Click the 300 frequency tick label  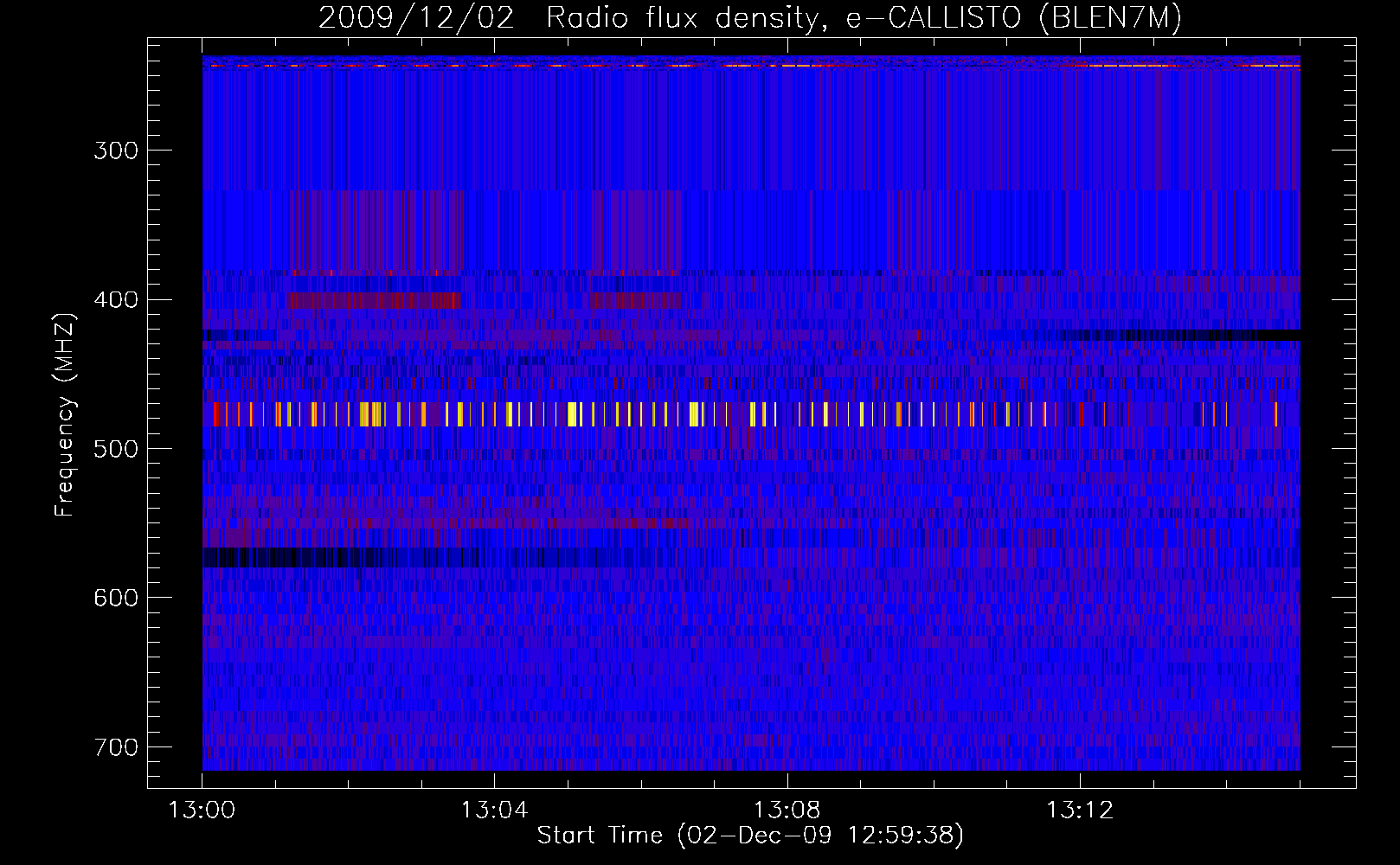pos(116,151)
